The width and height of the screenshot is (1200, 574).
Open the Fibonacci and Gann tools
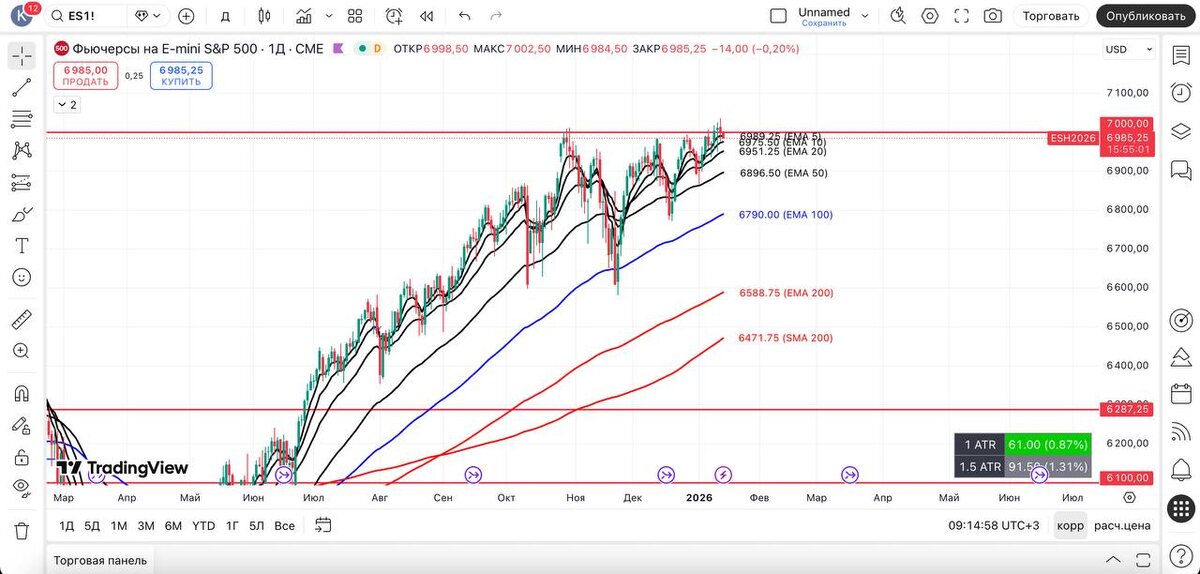[x=21, y=119]
